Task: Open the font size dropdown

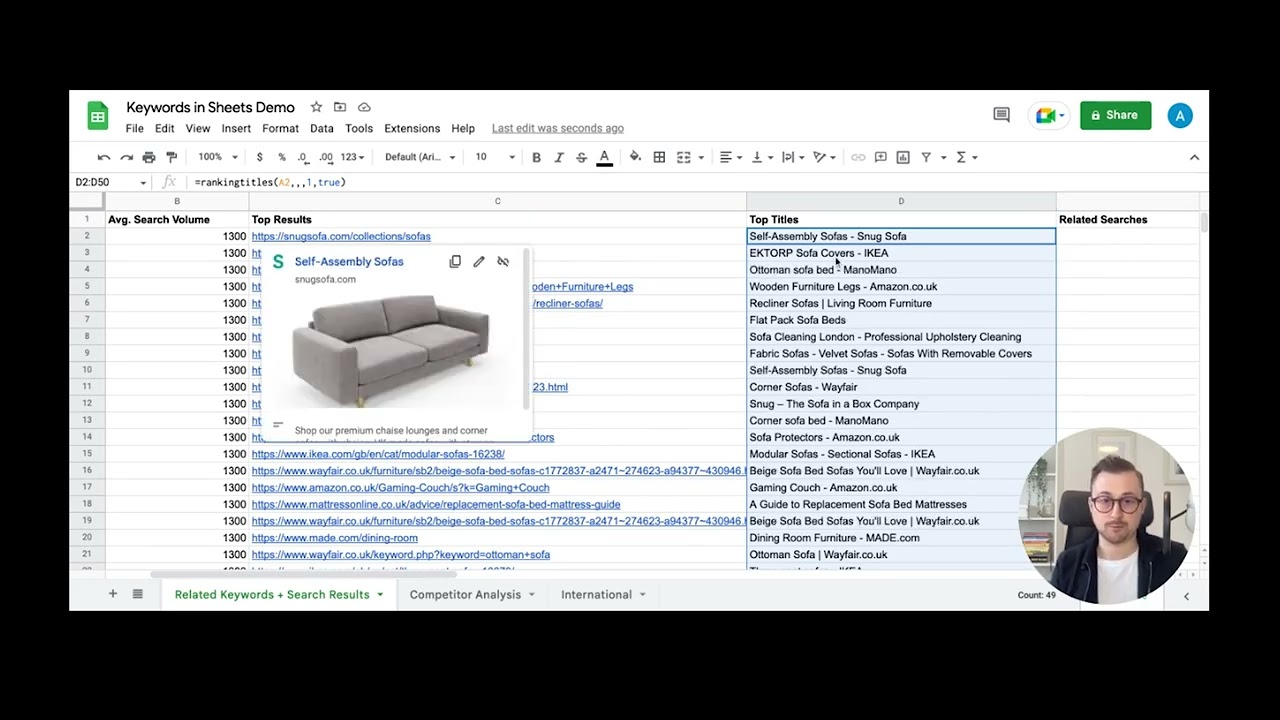Action: click(494, 157)
